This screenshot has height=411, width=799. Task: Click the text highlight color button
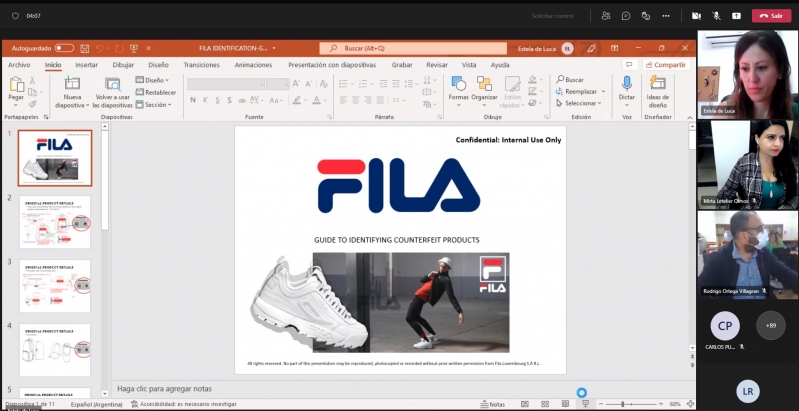[x=297, y=100]
